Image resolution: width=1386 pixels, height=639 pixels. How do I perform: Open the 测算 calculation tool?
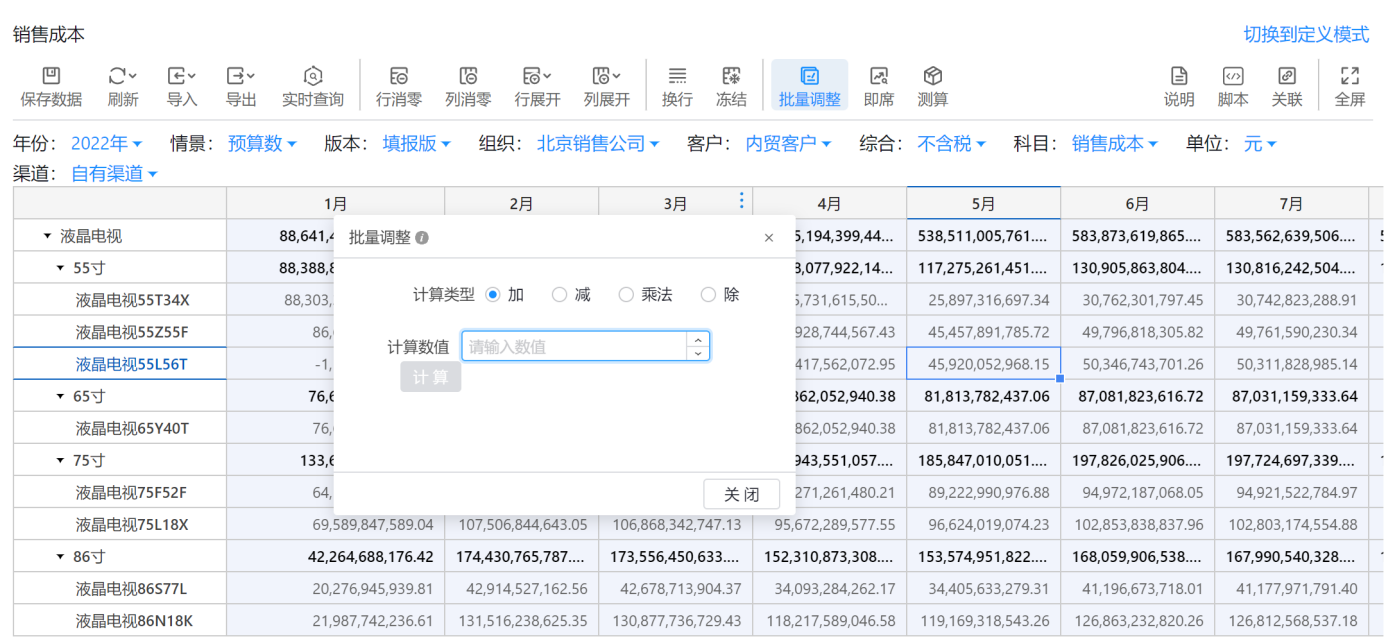[x=932, y=77]
